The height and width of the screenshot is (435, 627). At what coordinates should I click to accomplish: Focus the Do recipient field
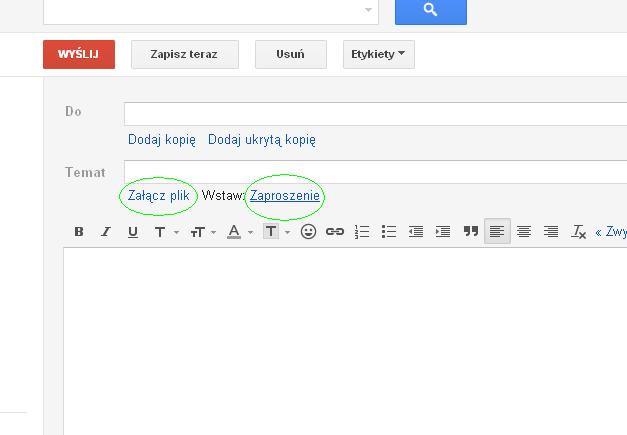pyautogui.click(x=375, y=114)
